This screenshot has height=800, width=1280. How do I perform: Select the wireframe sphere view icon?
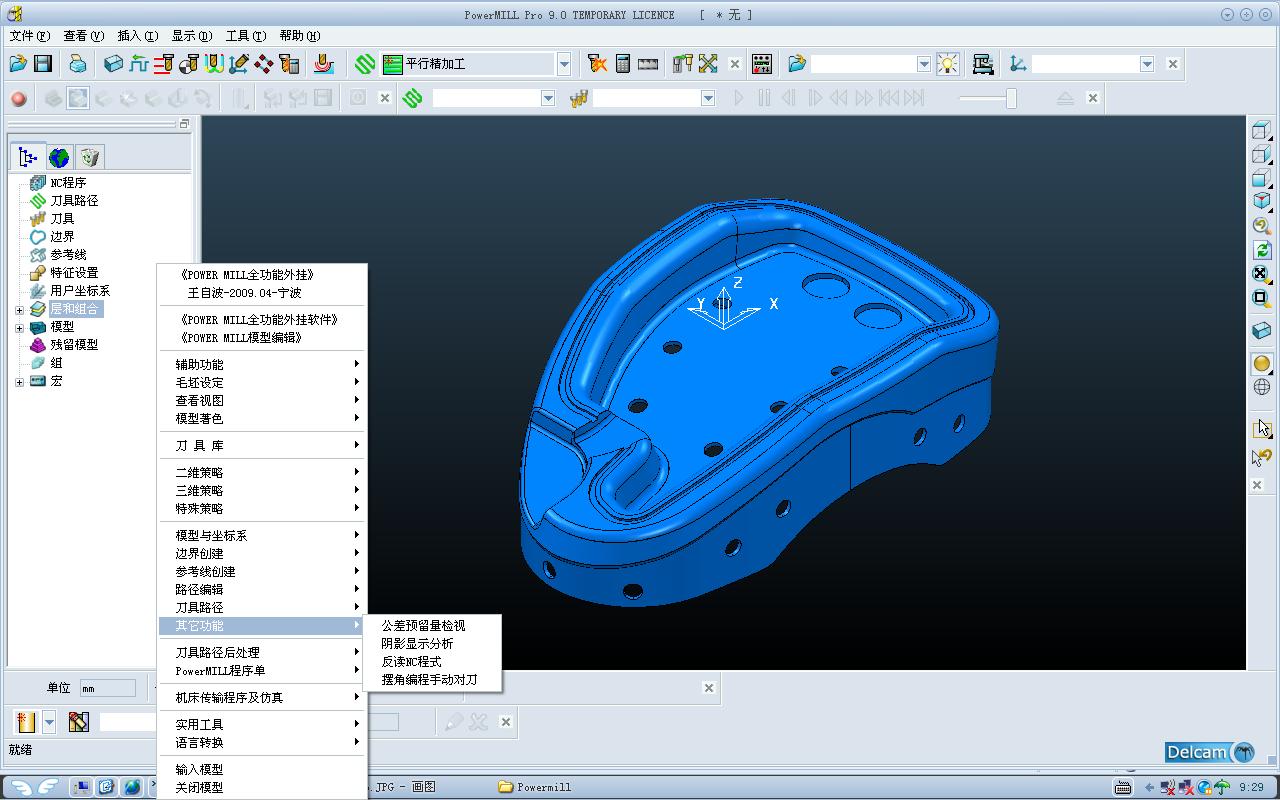click(x=1261, y=387)
